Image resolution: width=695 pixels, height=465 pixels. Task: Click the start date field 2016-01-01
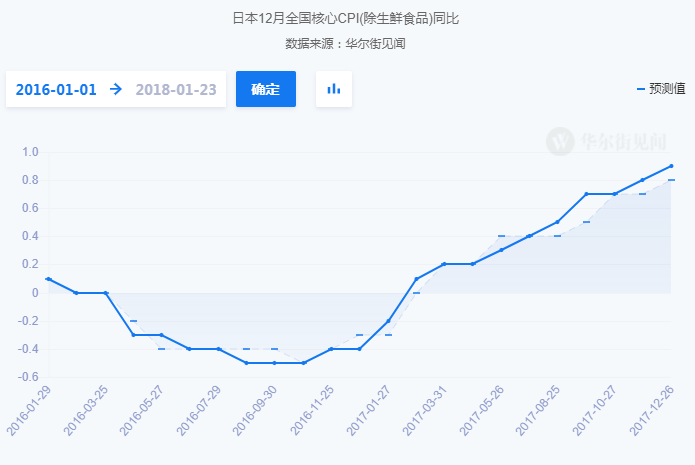[56, 90]
